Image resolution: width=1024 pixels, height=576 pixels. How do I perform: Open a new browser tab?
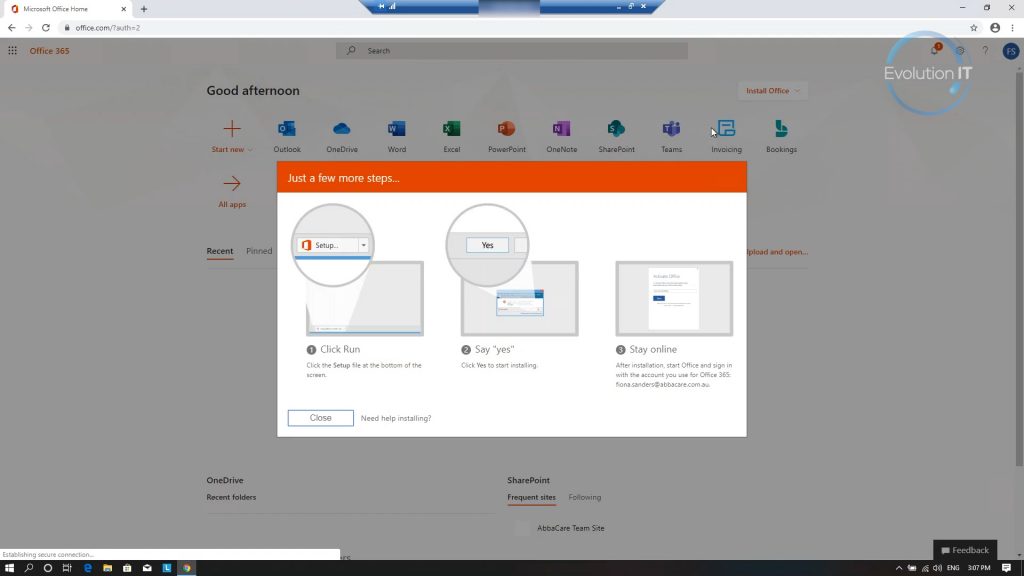(x=144, y=9)
